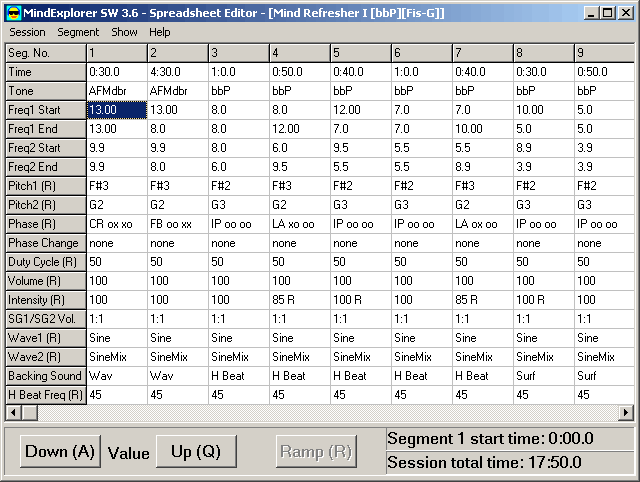Click Freq2 End cell 9.5 in segment 4
Viewport: 640px width, 482px height.
pos(300,167)
